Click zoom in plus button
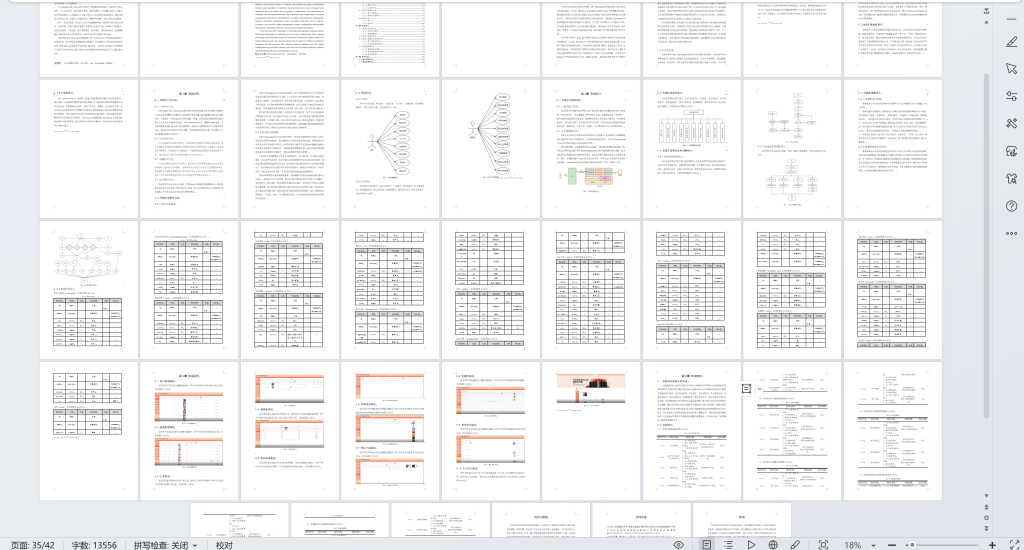The image size is (1024, 550). coord(992,545)
